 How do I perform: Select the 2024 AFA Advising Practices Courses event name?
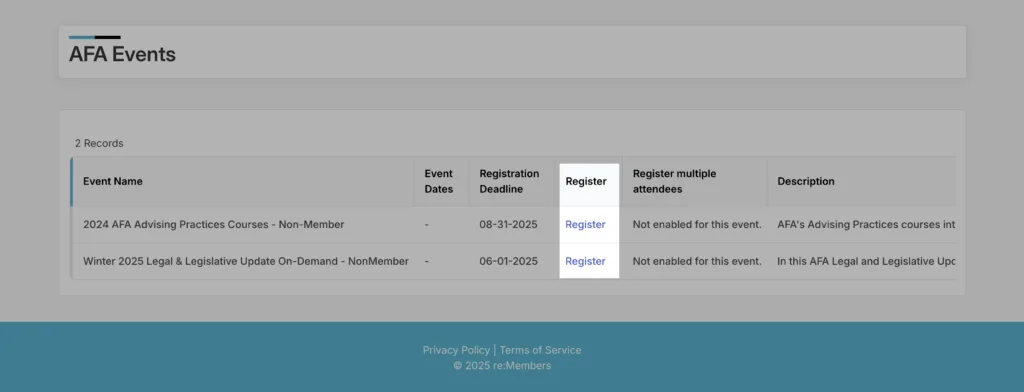(x=214, y=224)
